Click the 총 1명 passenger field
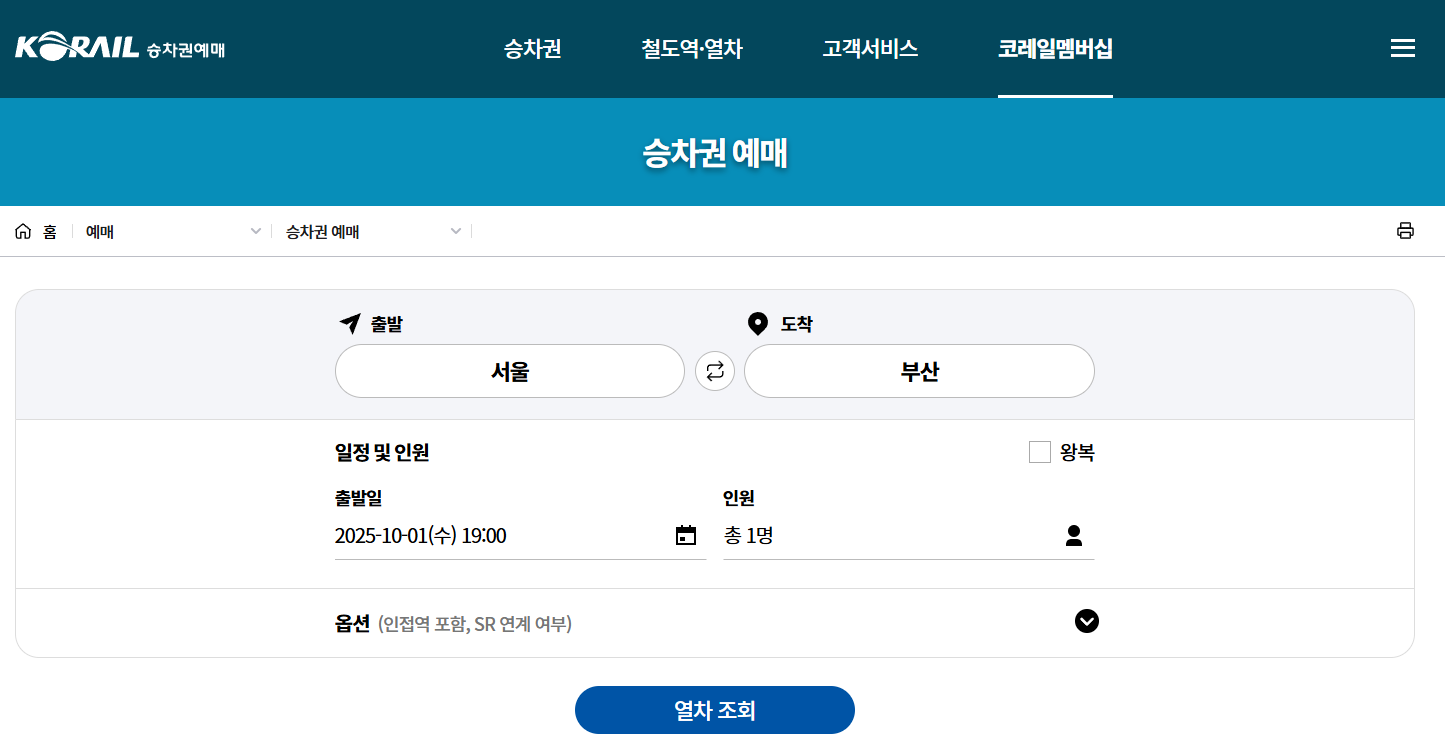Viewport: 1445px width, 755px height. [909, 535]
